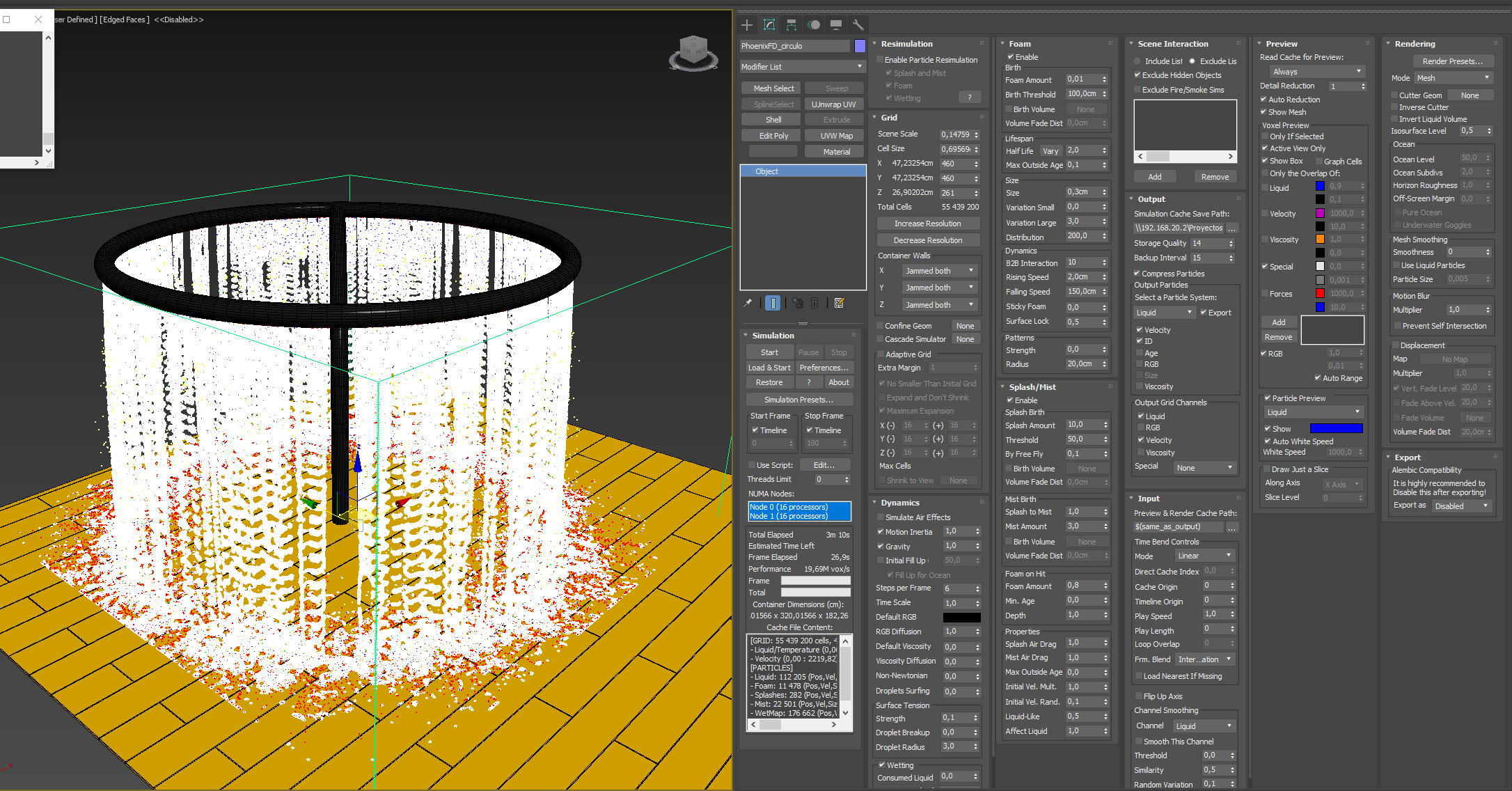Open the Edged Faces viewport shading menu
Viewport: 1512px width, 791px height.
(x=125, y=19)
